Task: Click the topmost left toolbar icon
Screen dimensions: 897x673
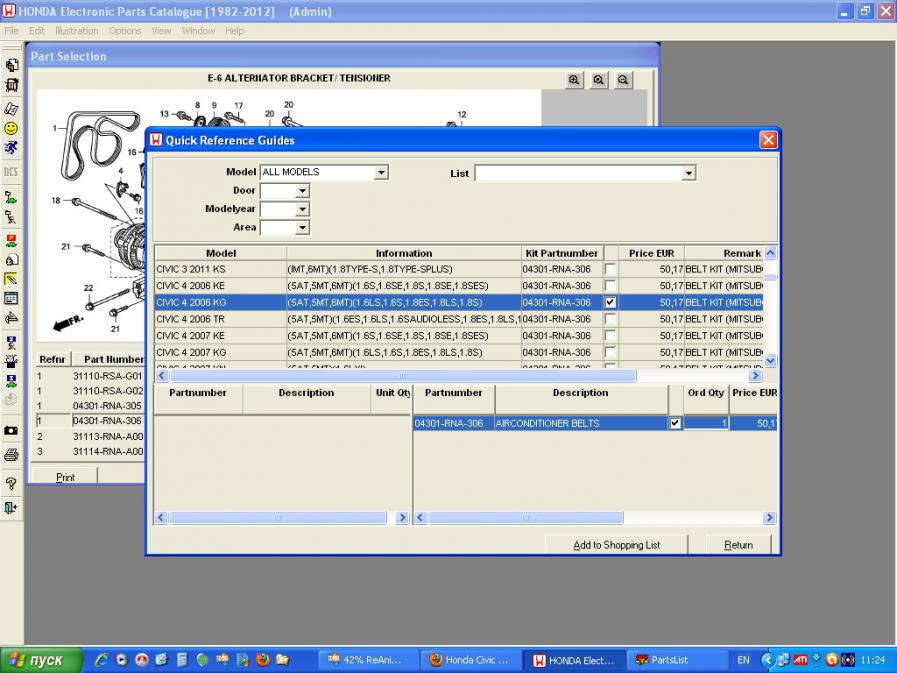Action: (x=11, y=65)
